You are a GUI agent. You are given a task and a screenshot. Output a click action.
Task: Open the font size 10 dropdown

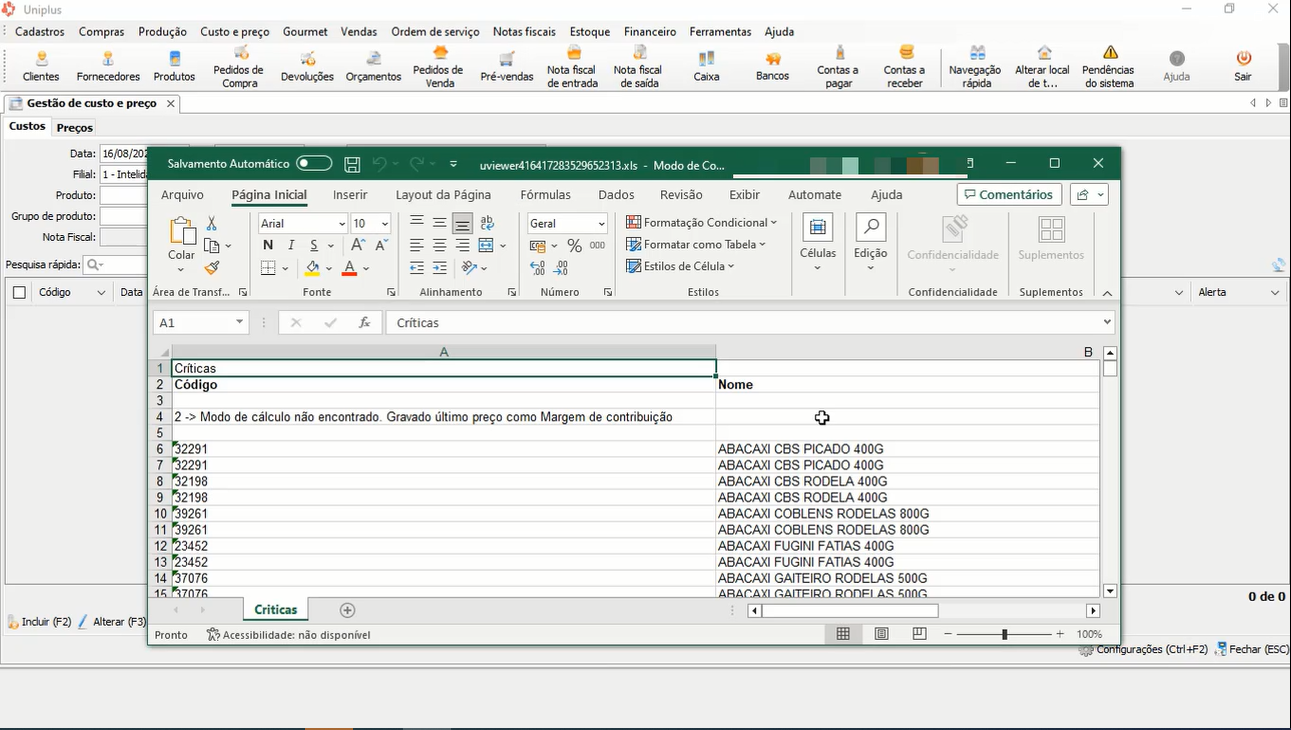coord(385,224)
